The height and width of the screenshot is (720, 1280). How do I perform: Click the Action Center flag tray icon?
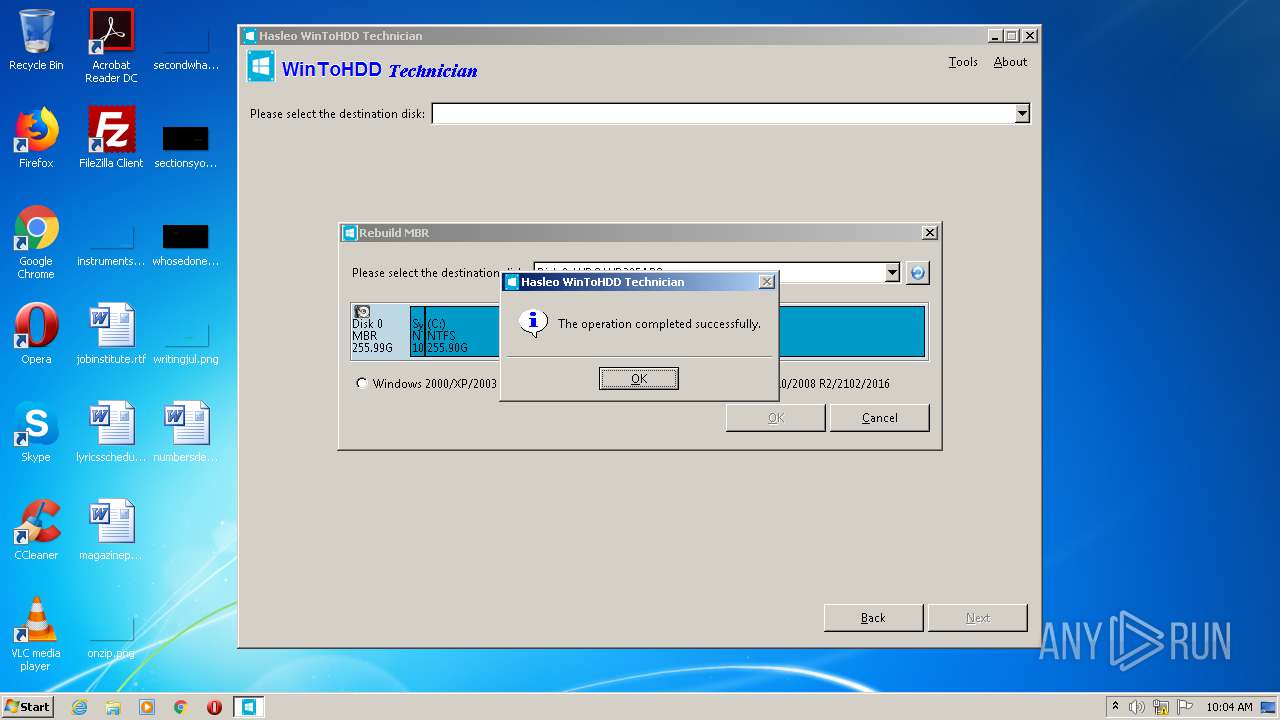[1184, 707]
